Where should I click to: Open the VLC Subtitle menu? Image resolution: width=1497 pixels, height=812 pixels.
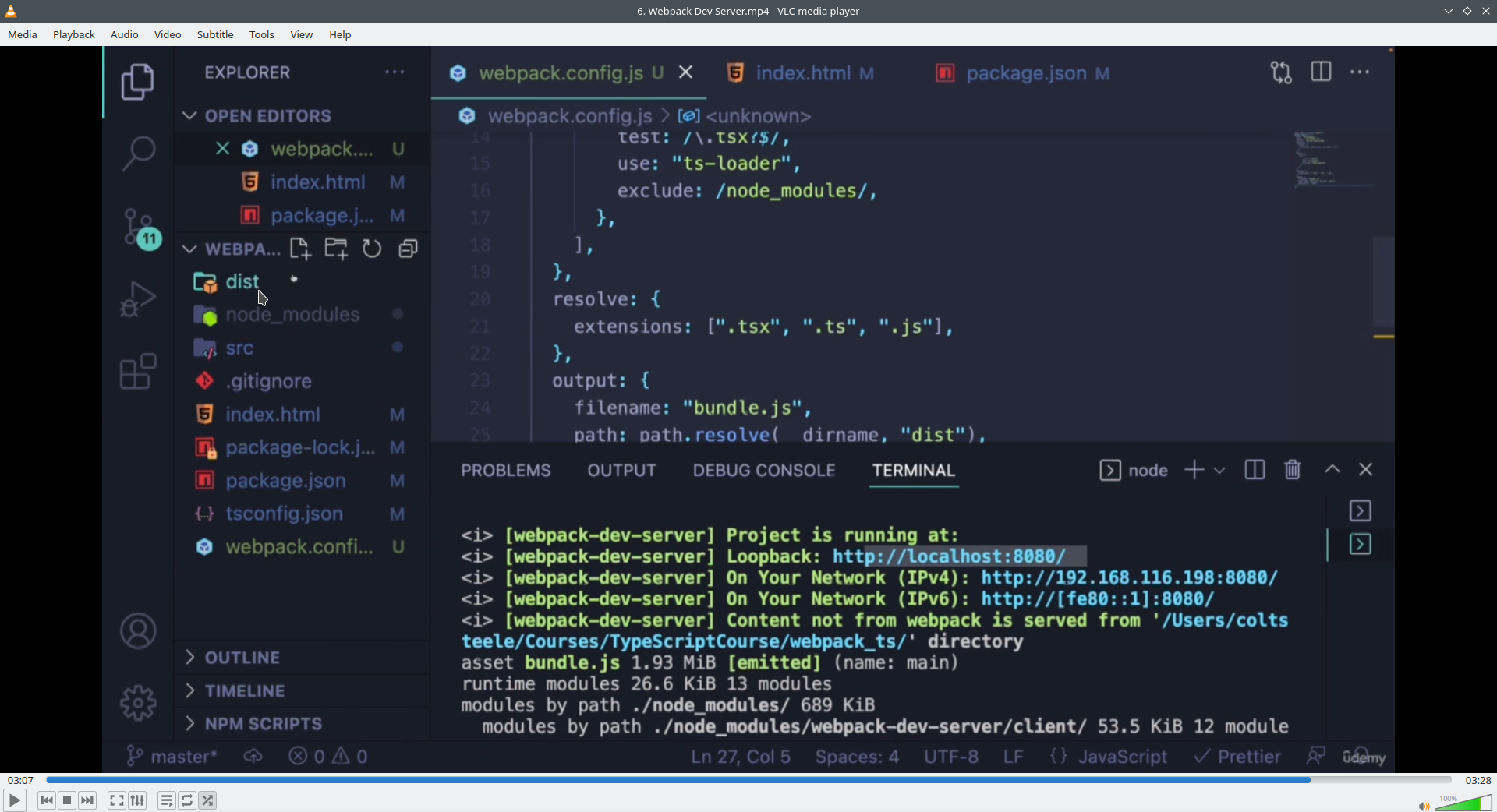click(215, 34)
